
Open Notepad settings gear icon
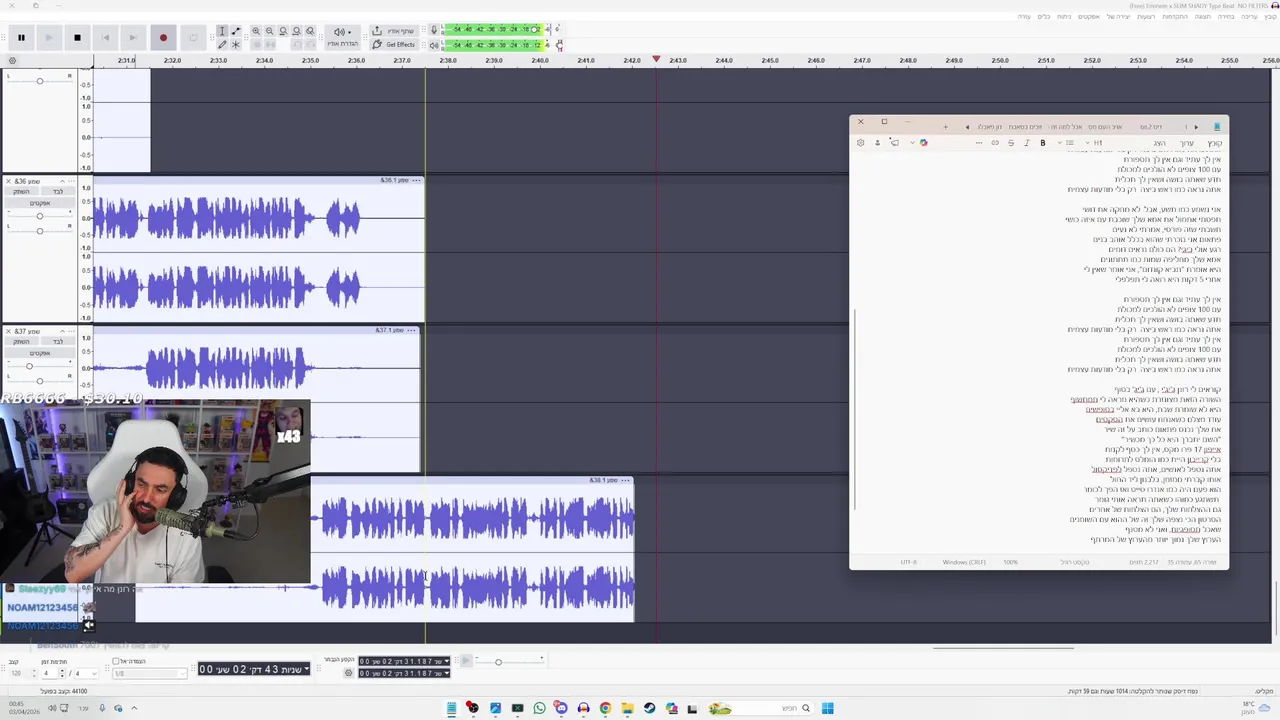[x=861, y=143]
